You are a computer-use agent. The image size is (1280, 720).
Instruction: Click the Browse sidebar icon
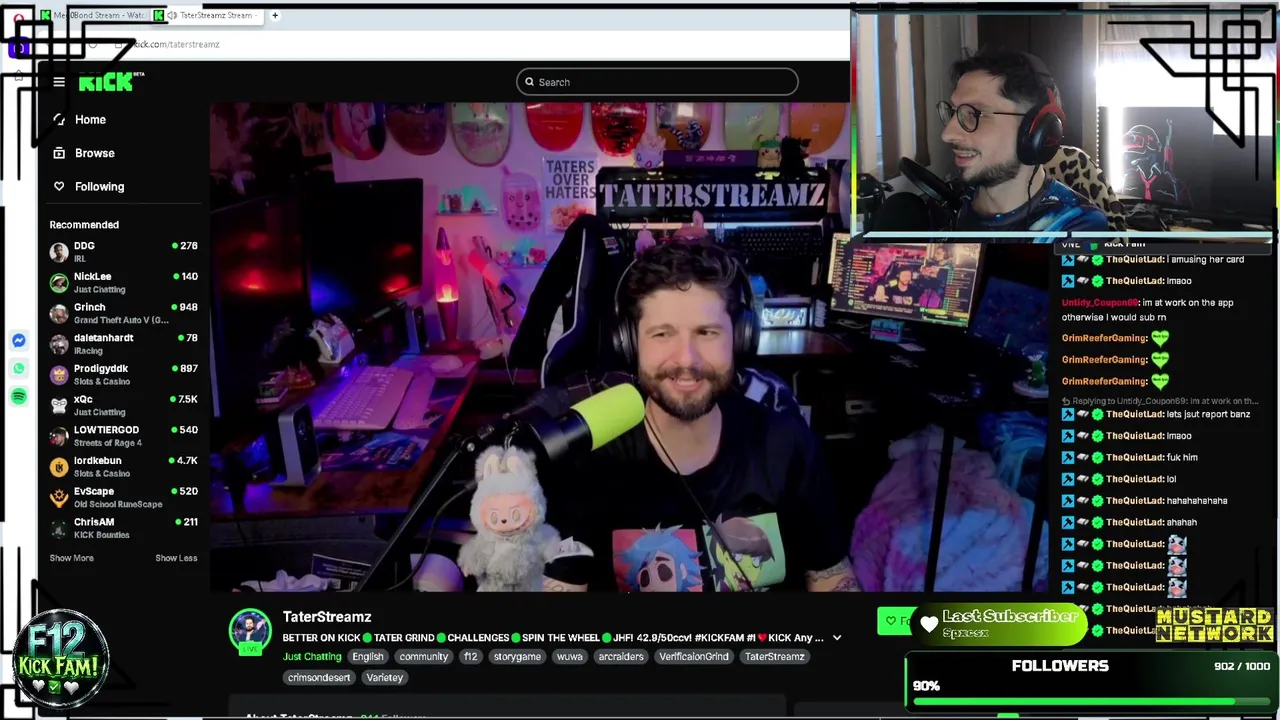coord(59,153)
